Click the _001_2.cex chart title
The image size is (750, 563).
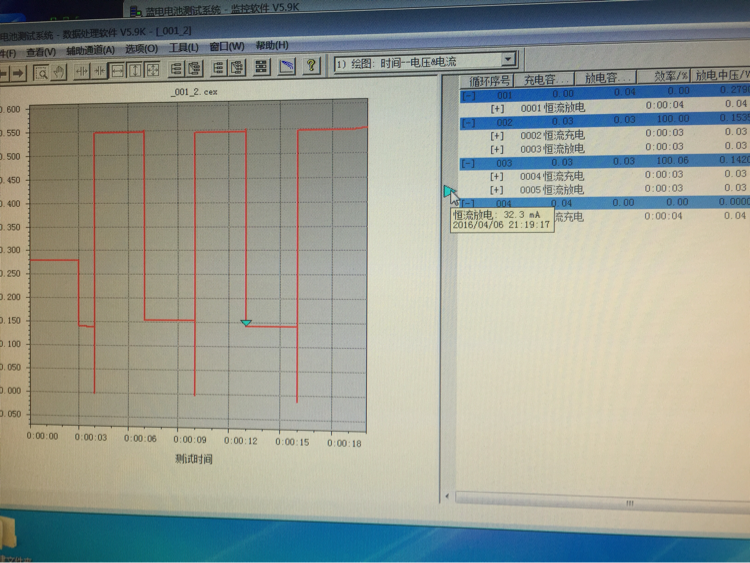[x=194, y=92]
